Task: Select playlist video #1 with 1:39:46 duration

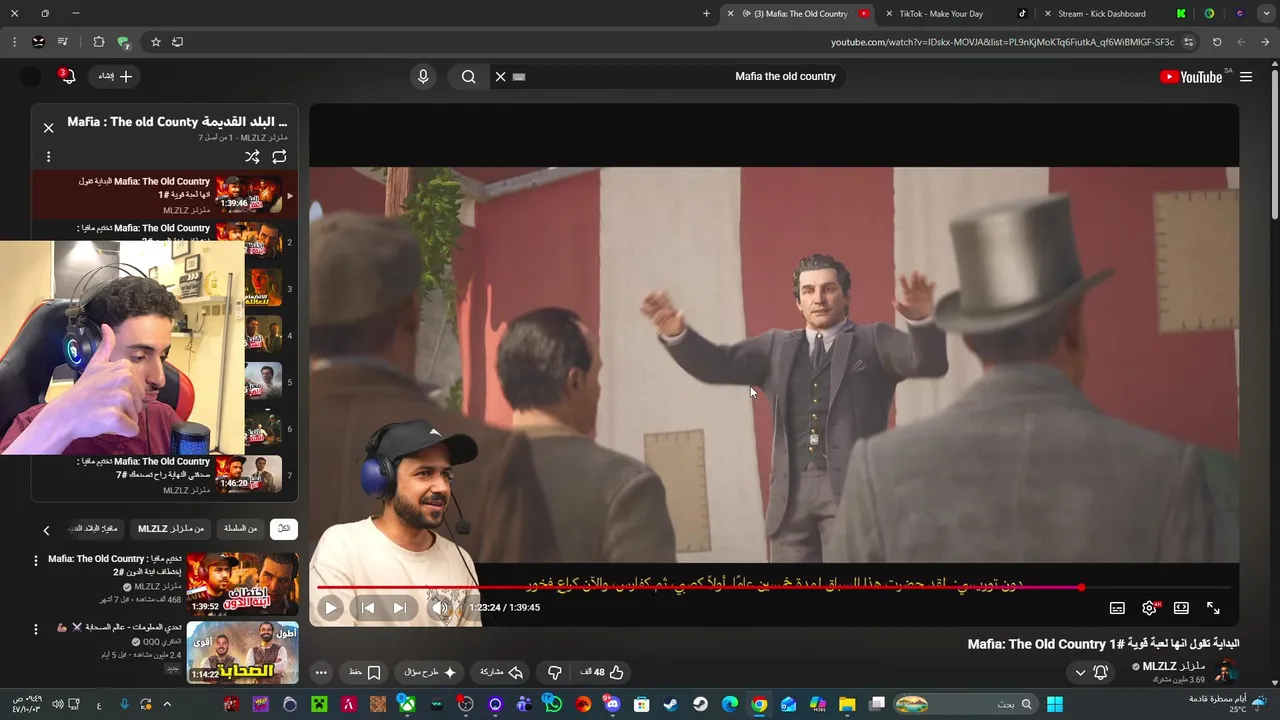Action: coord(165,195)
